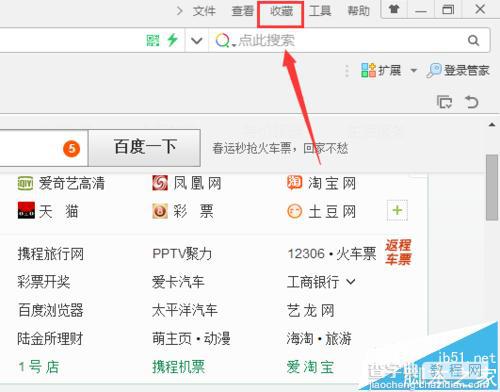Open 天猫 link
The height and width of the screenshot is (392, 500).
tap(59, 212)
